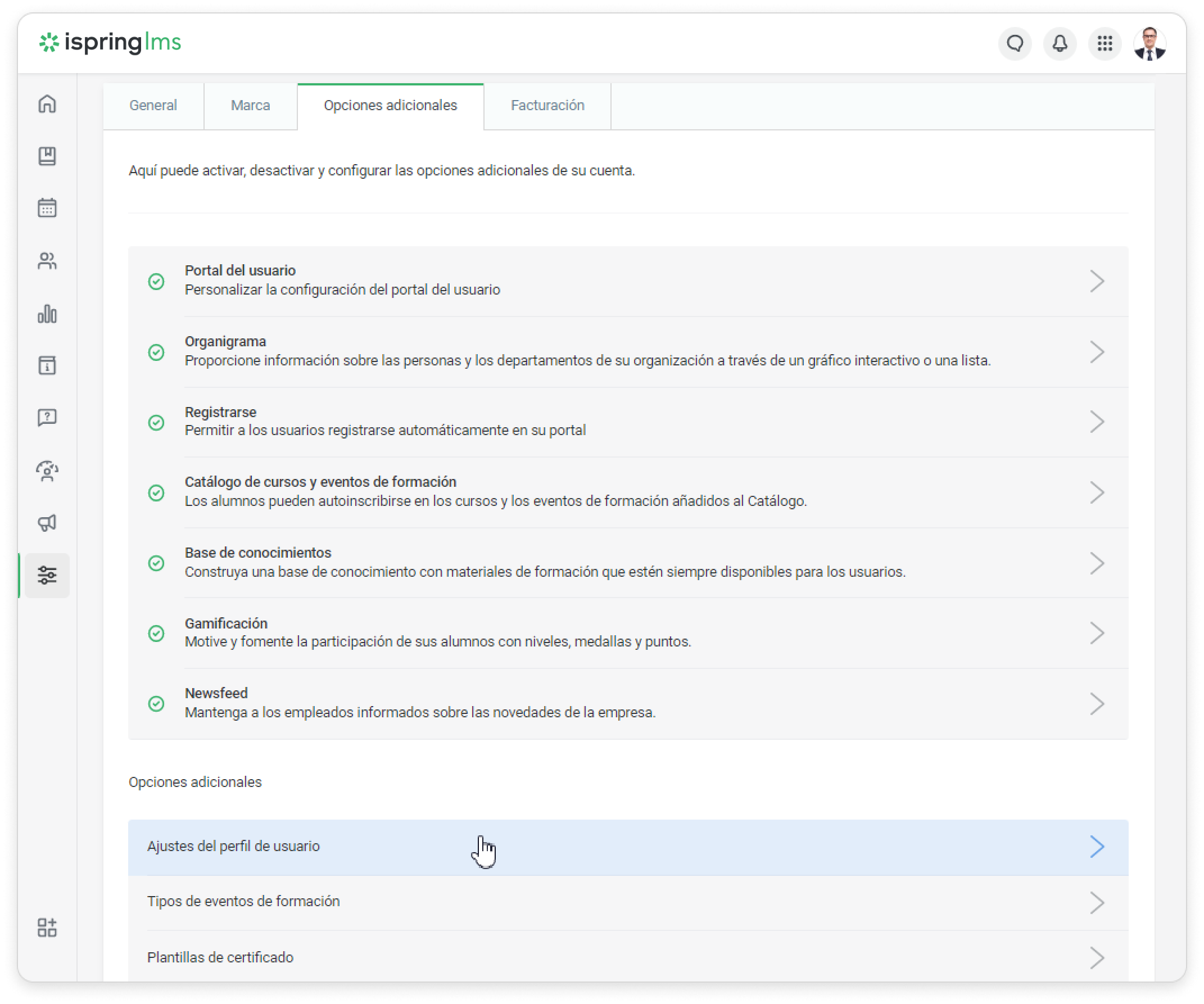1204x1004 pixels.
Task: Open Ajustes del perfil de usuario
Action: [x=233, y=847]
